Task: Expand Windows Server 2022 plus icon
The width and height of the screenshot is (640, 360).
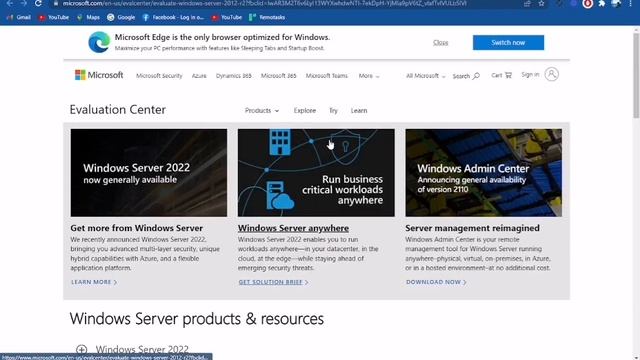Action: pos(82,349)
